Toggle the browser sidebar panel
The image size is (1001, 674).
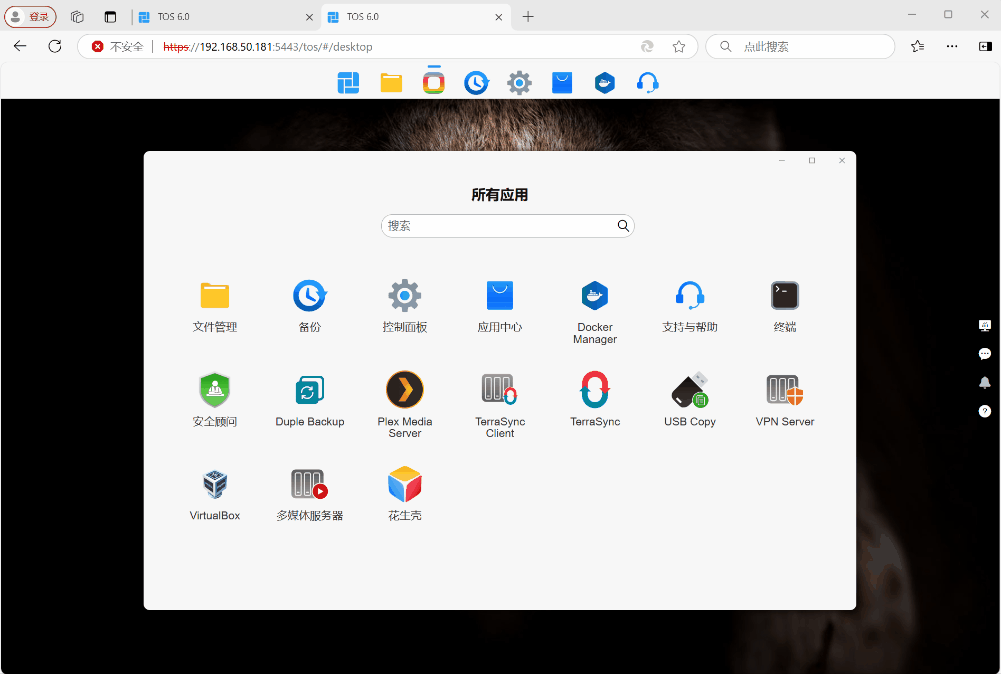985,46
